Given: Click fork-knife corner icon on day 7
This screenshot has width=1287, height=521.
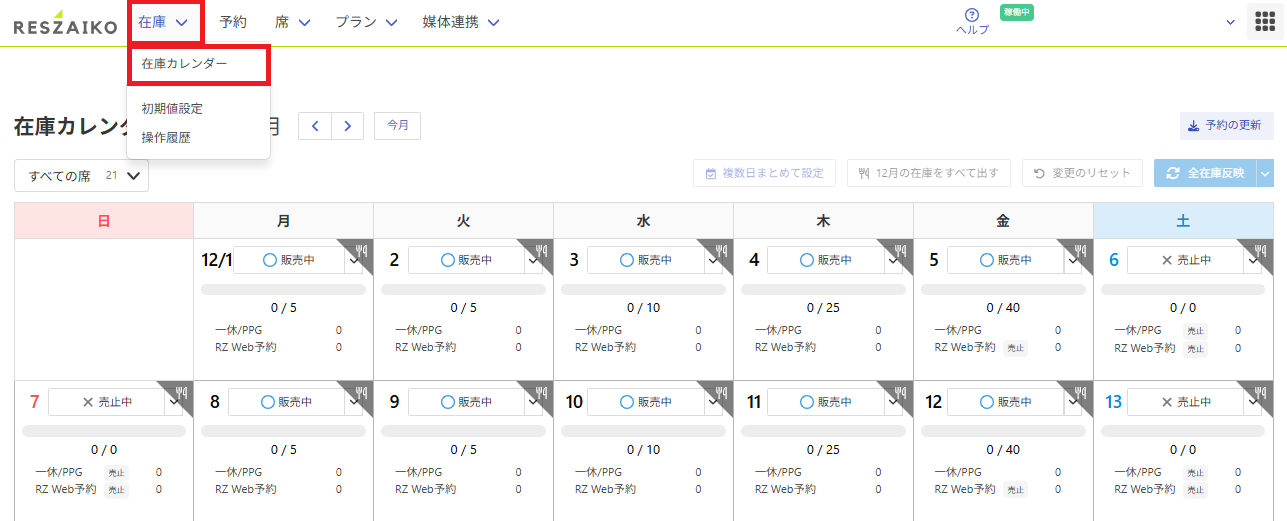Looking at the screenshot, I should [181, 392].
